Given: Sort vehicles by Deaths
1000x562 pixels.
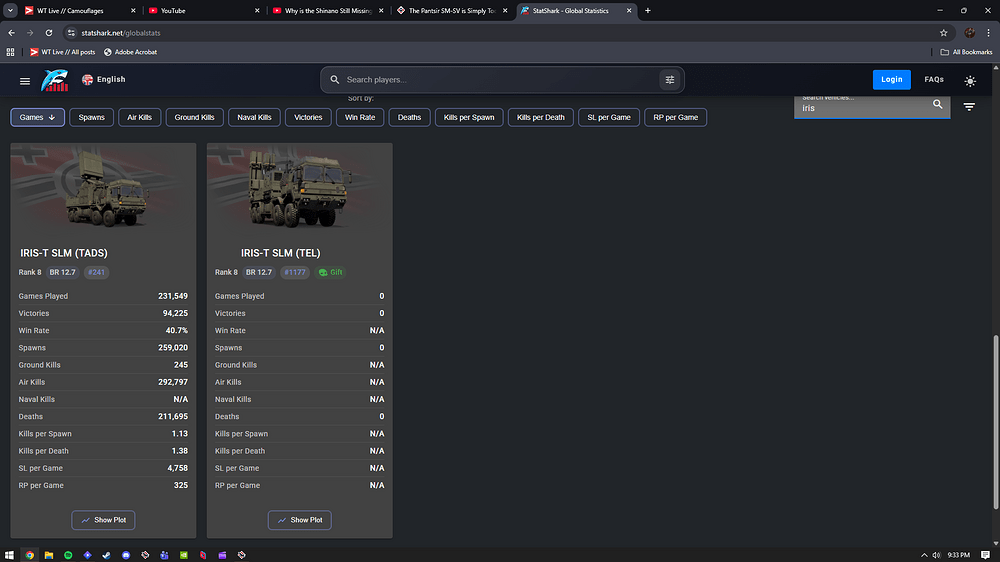Looking at the screenshot, I should pos(409,117).
